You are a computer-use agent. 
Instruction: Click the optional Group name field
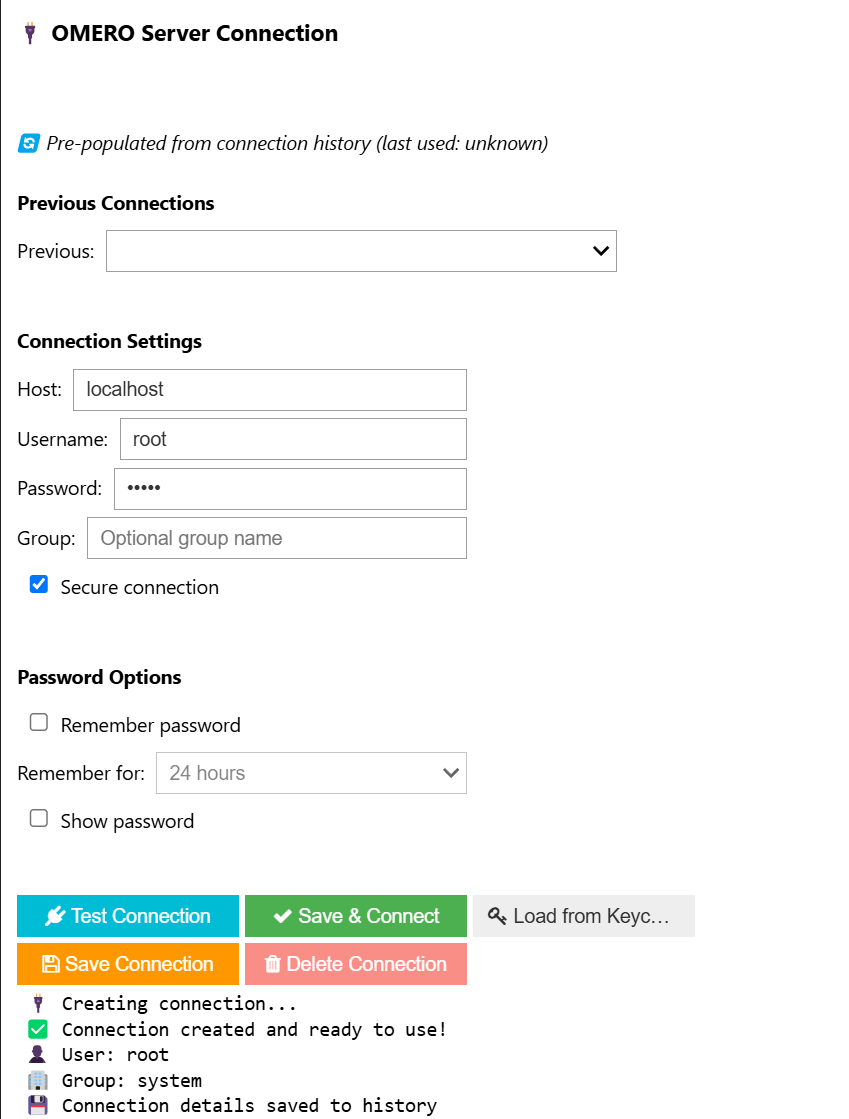click(x=277, y=538)
